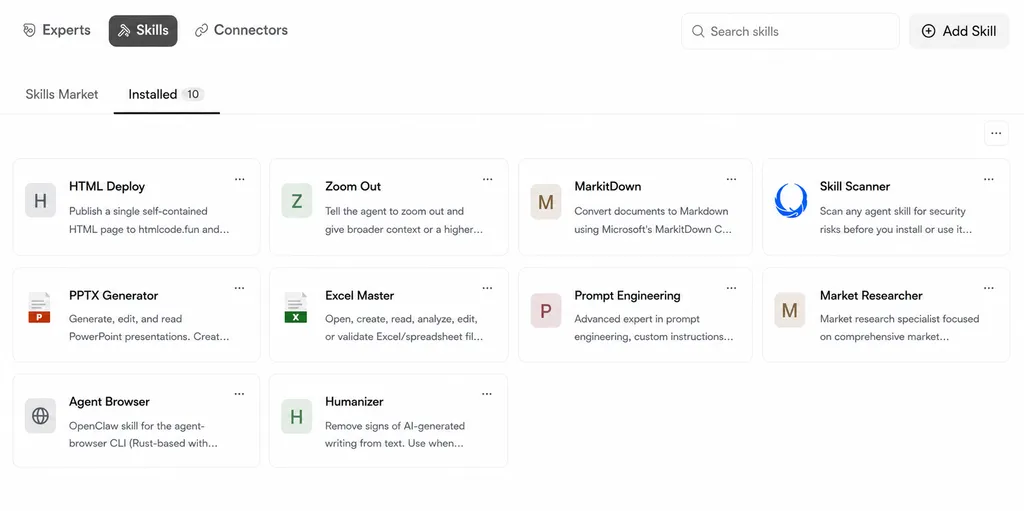The image size is (1024, 511).
Task: Click description "Convert documents to Markdown"
Action: (651, 211)
